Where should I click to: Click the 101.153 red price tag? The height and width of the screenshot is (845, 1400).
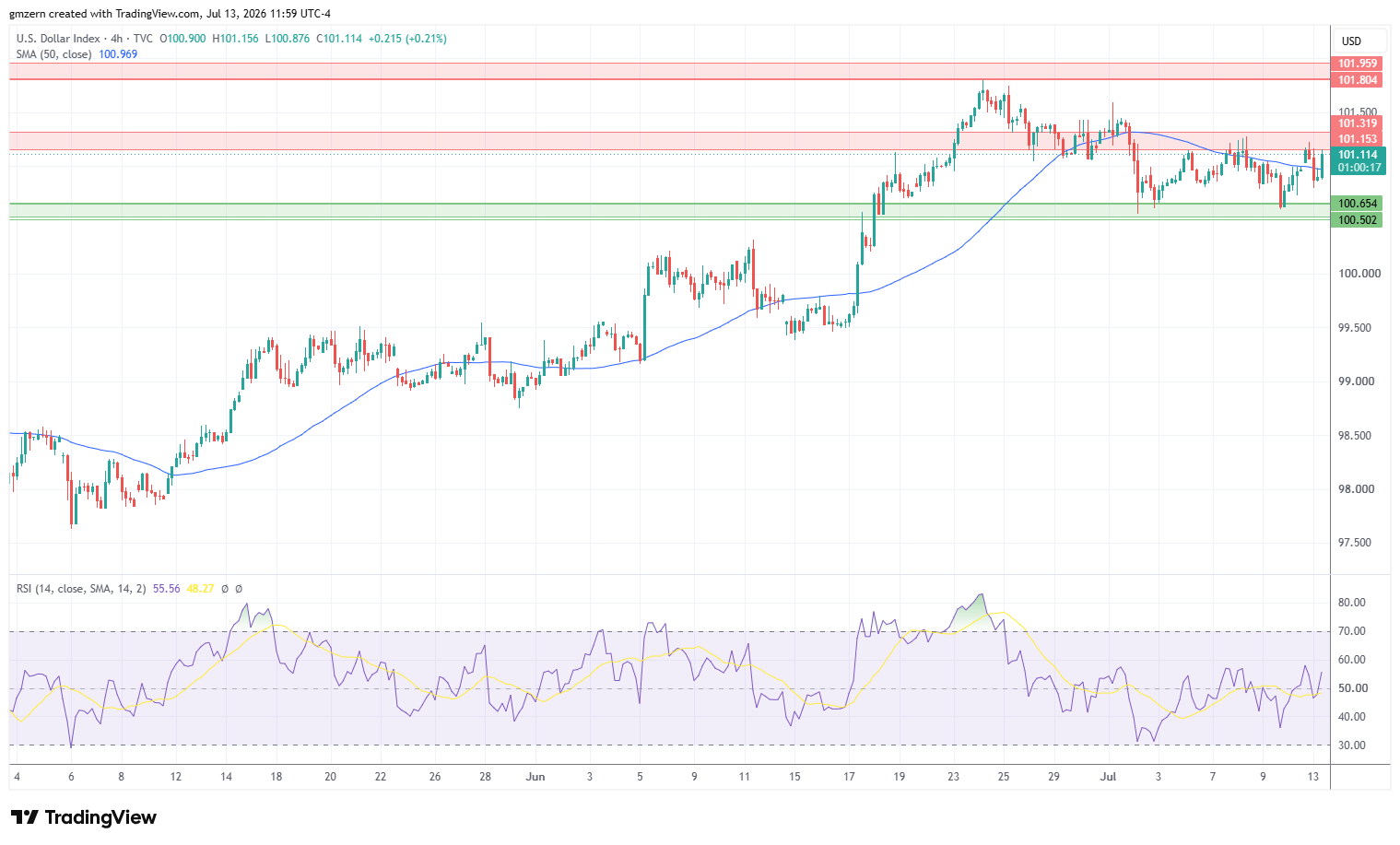[1357, 139]
